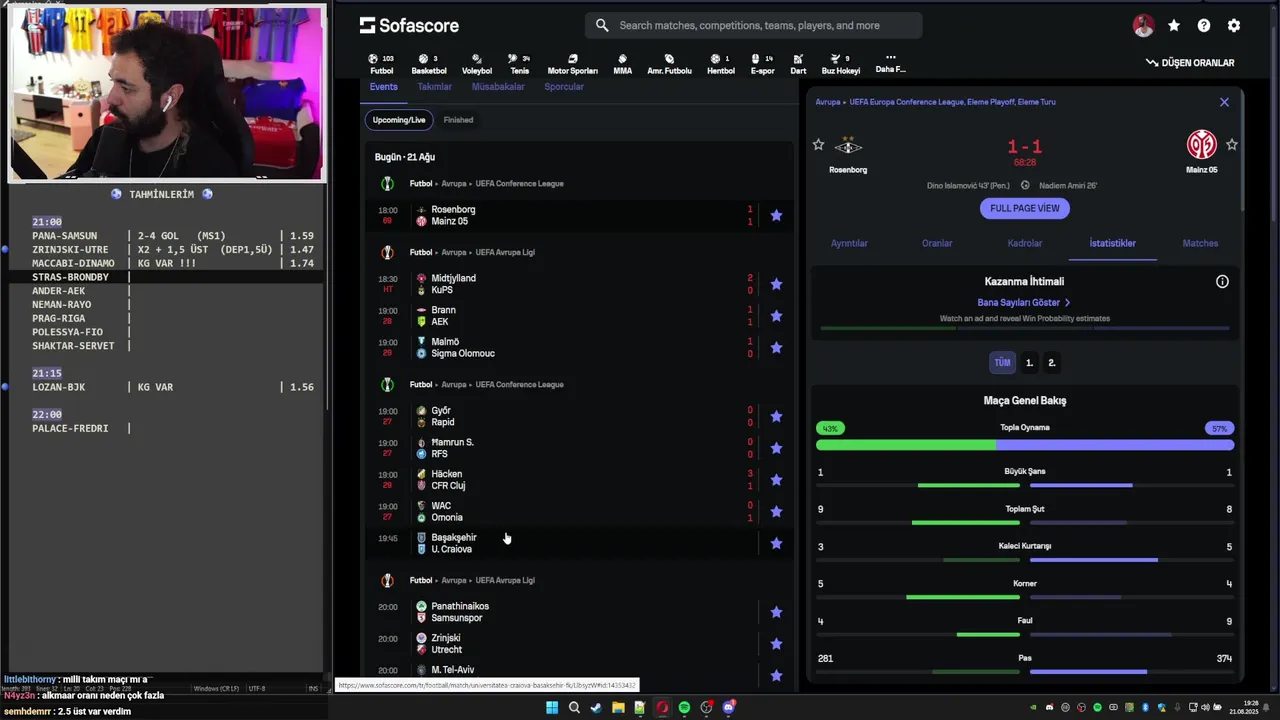
Task: Open the Futbol sport category
Action: (x=381, y=64)
